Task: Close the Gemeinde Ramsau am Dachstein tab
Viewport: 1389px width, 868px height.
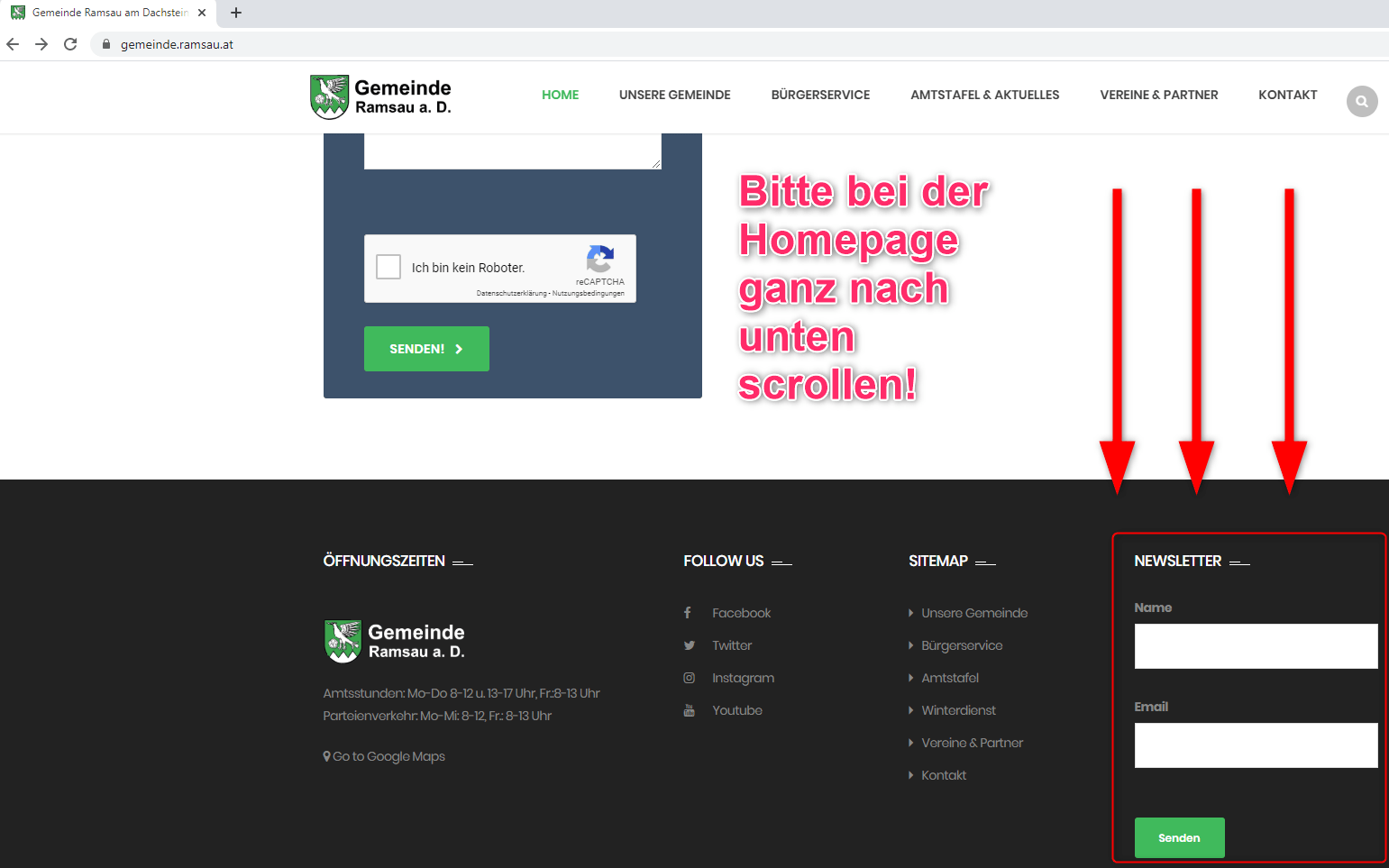Action: click(x=202, y=13)
